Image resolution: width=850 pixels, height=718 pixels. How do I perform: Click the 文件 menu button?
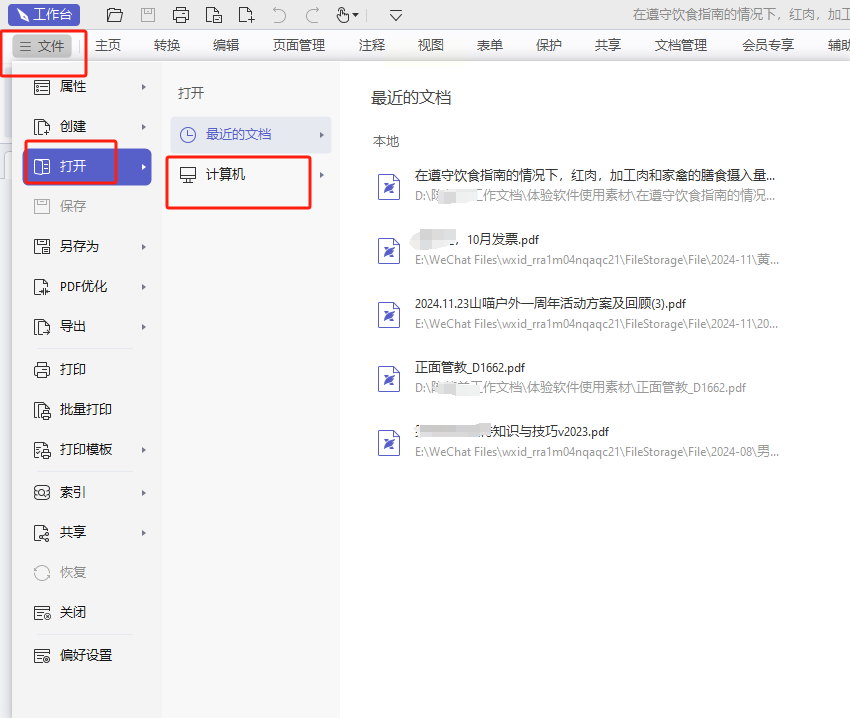point(42,46)
